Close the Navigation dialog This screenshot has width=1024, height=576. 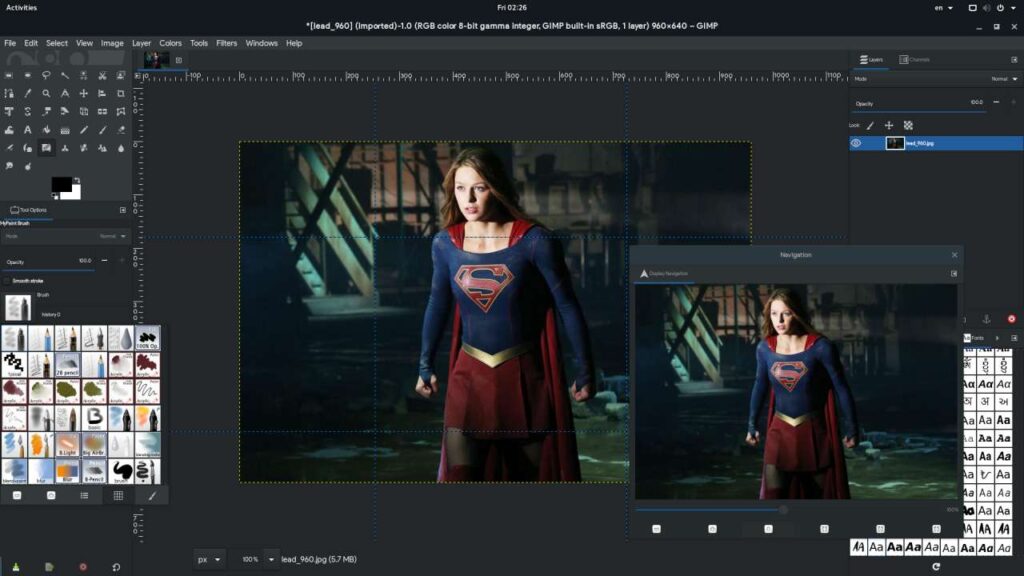point(954,255)
